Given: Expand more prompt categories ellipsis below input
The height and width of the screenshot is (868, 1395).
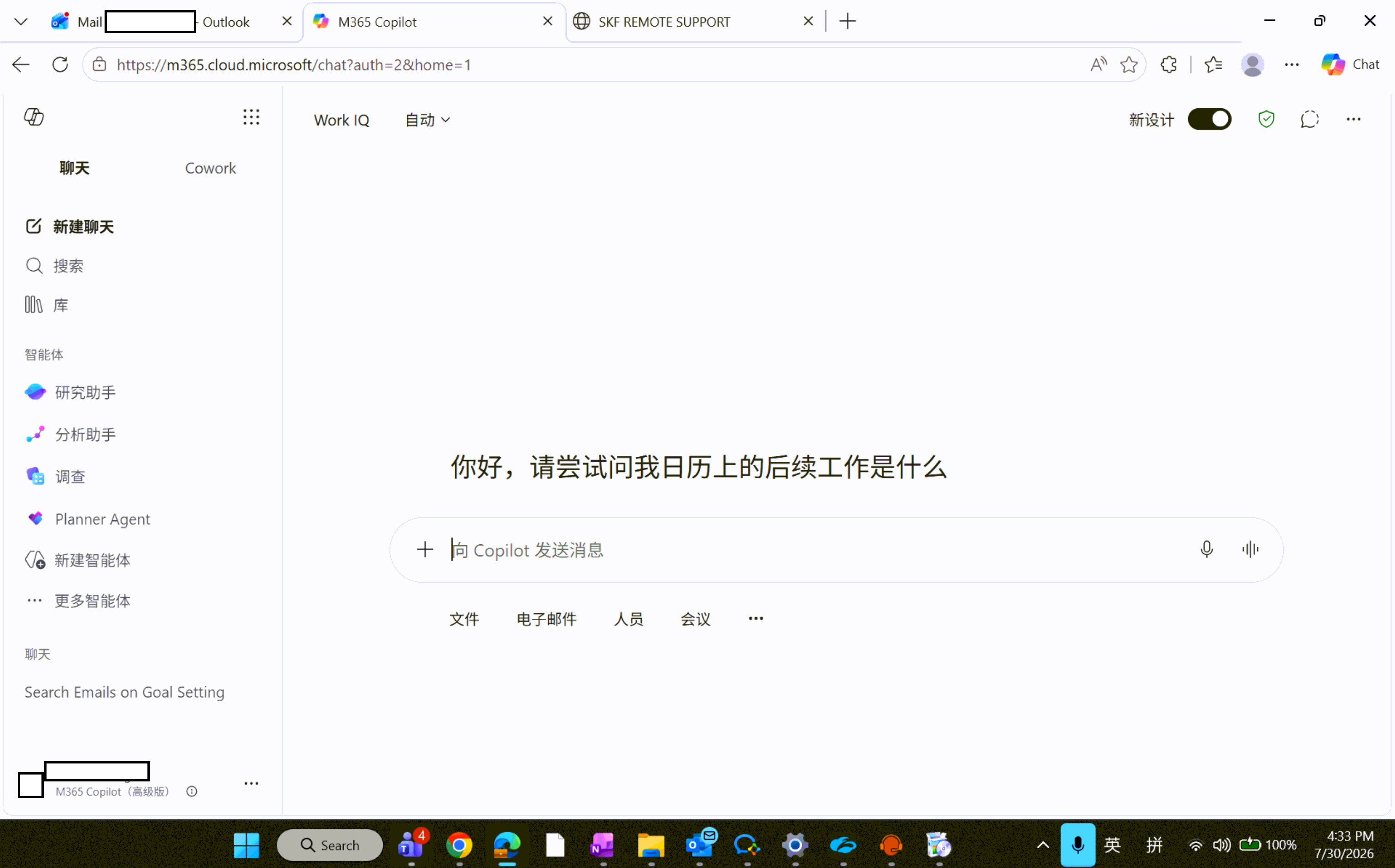Looking at the screenshot, I should [x=756, y=619].
